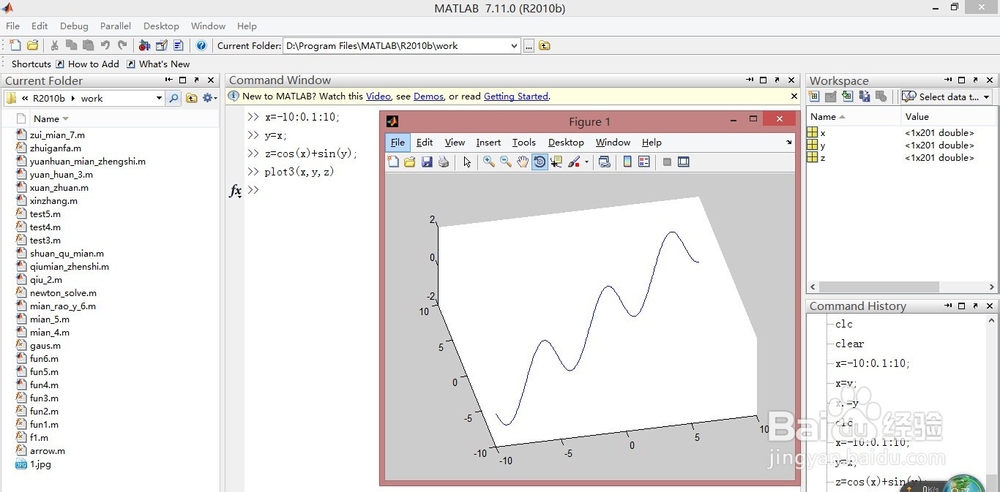Select the 'clear' entry in Command History
Image resolution: width=1000 pixels, height=492 pixels.
coord(849,344)
